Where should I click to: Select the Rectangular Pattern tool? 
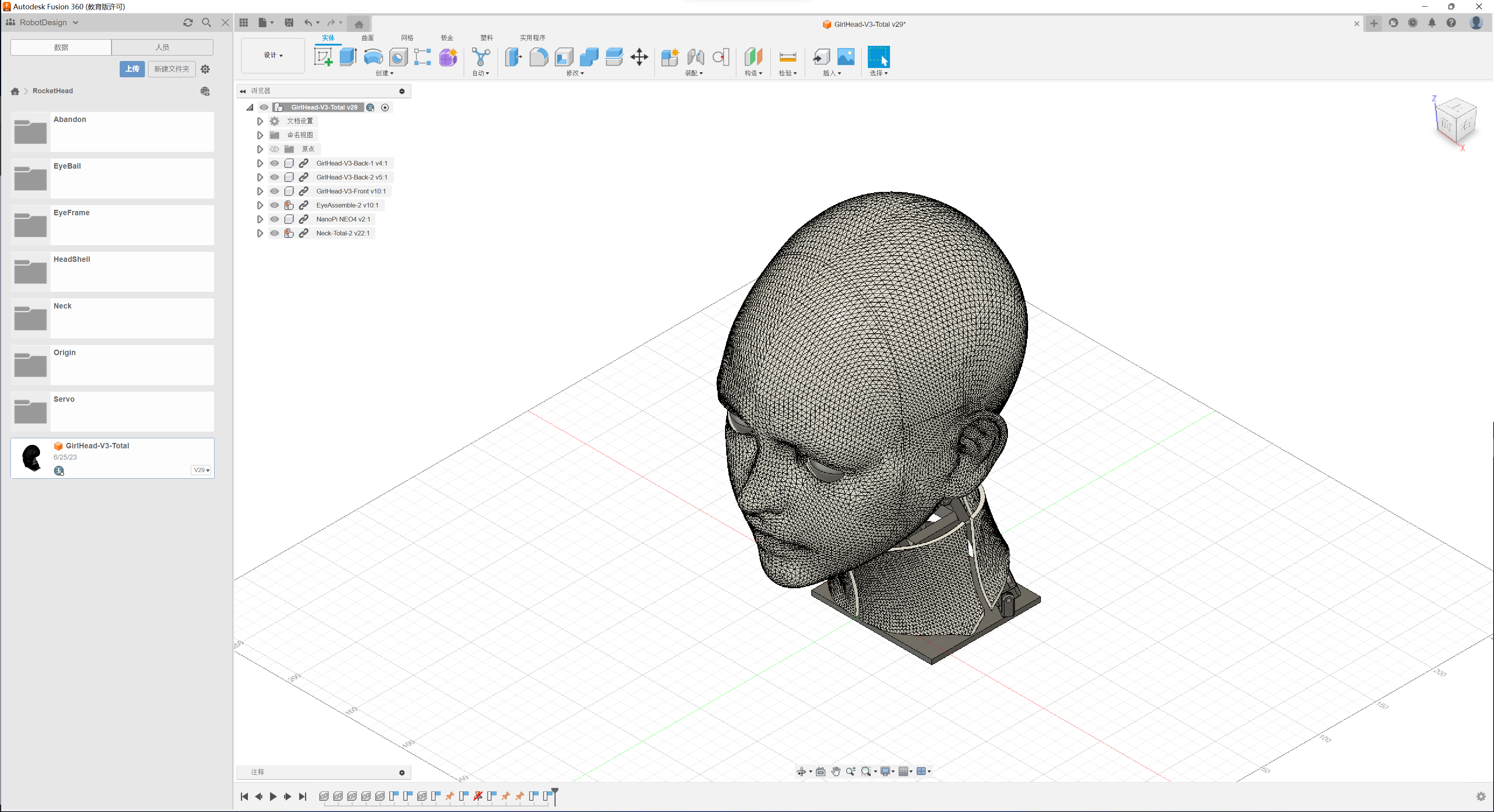tap(423, 57)
